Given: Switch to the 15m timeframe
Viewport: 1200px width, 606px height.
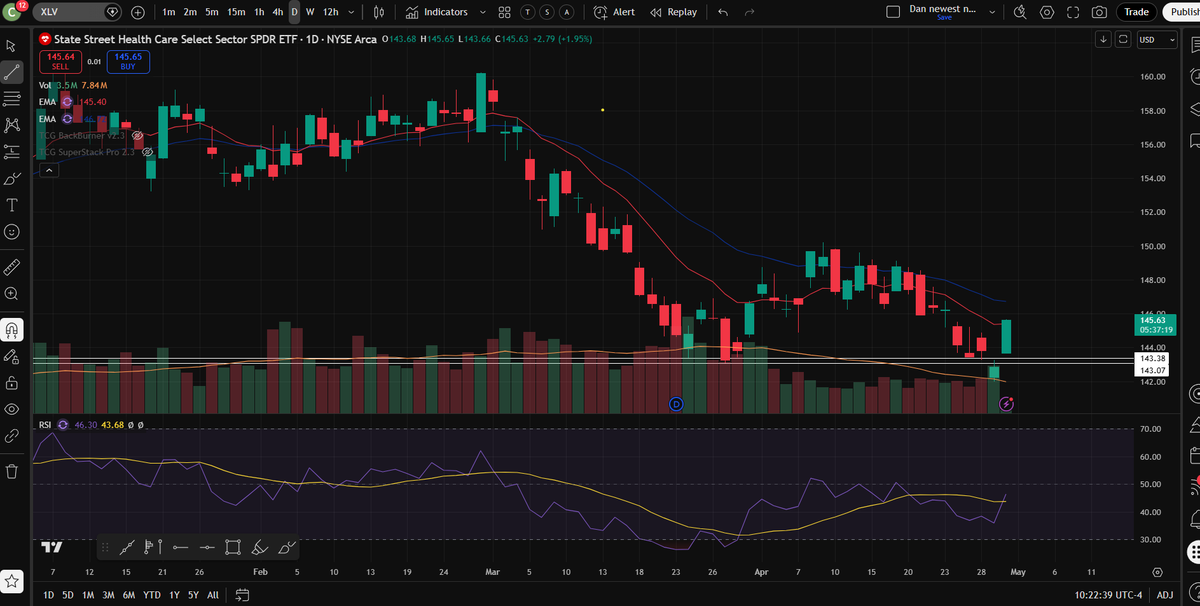Looking at the screenshot, I should click(x=236, y=12).
